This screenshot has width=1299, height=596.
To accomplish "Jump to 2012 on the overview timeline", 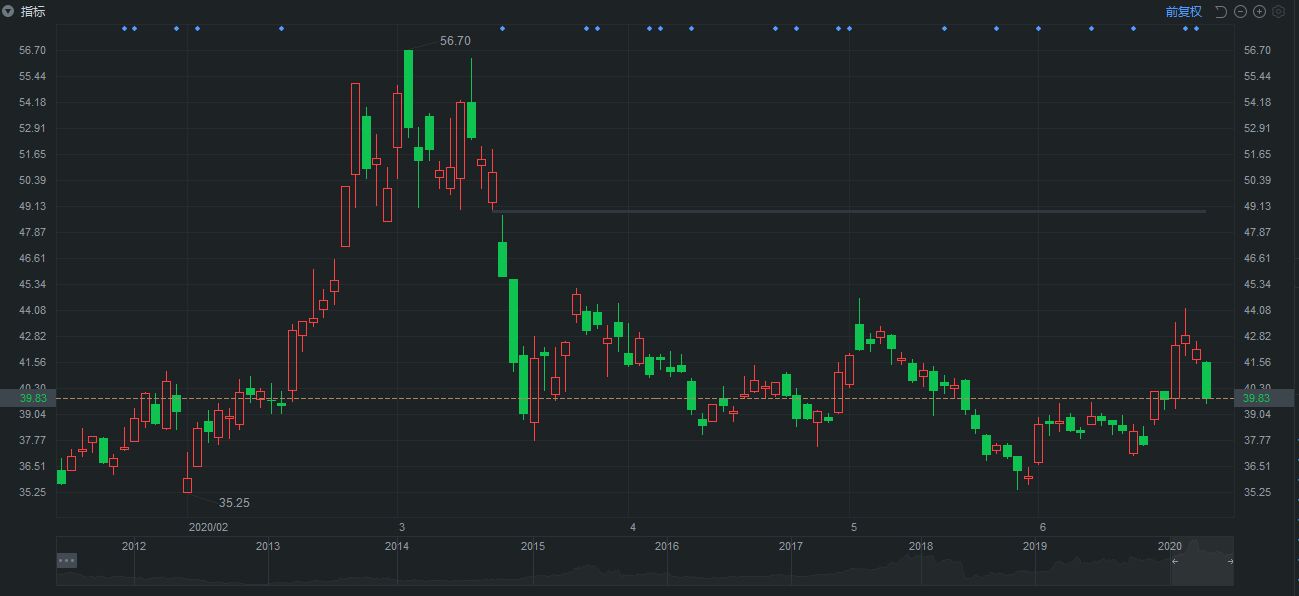I will click(134, 546).
